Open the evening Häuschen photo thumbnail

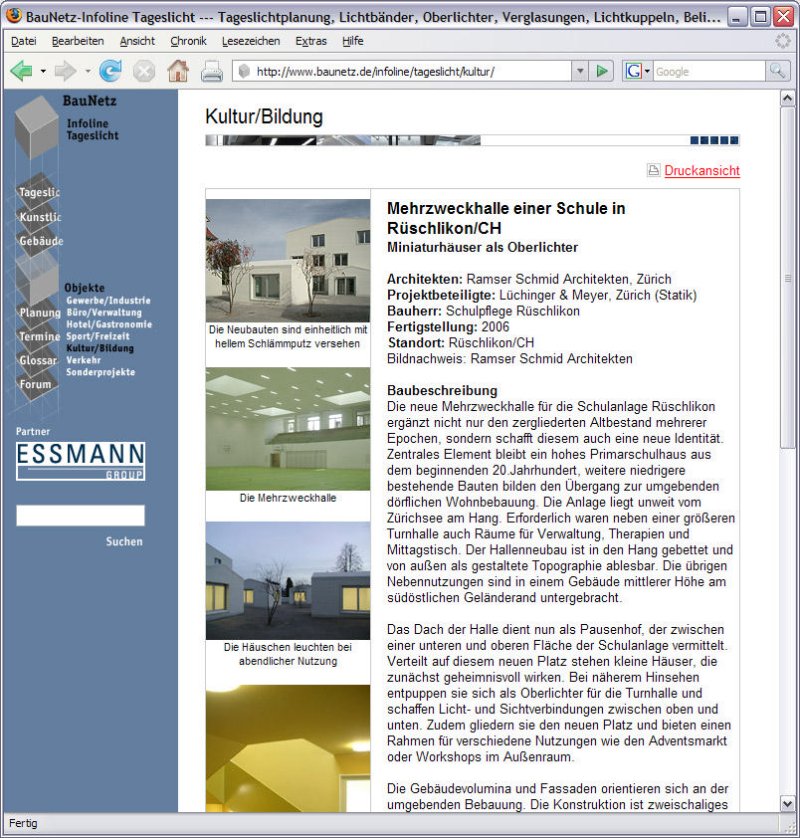(288, 581)
